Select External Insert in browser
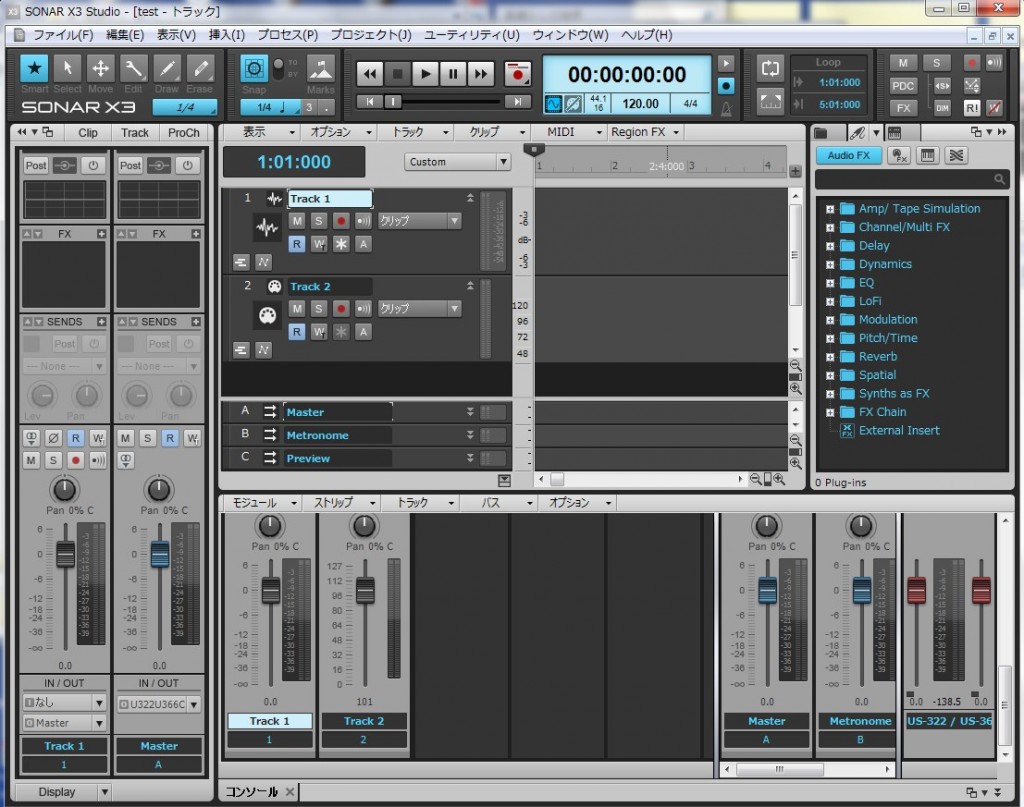The image size is (1024, 807). (899, 430)
